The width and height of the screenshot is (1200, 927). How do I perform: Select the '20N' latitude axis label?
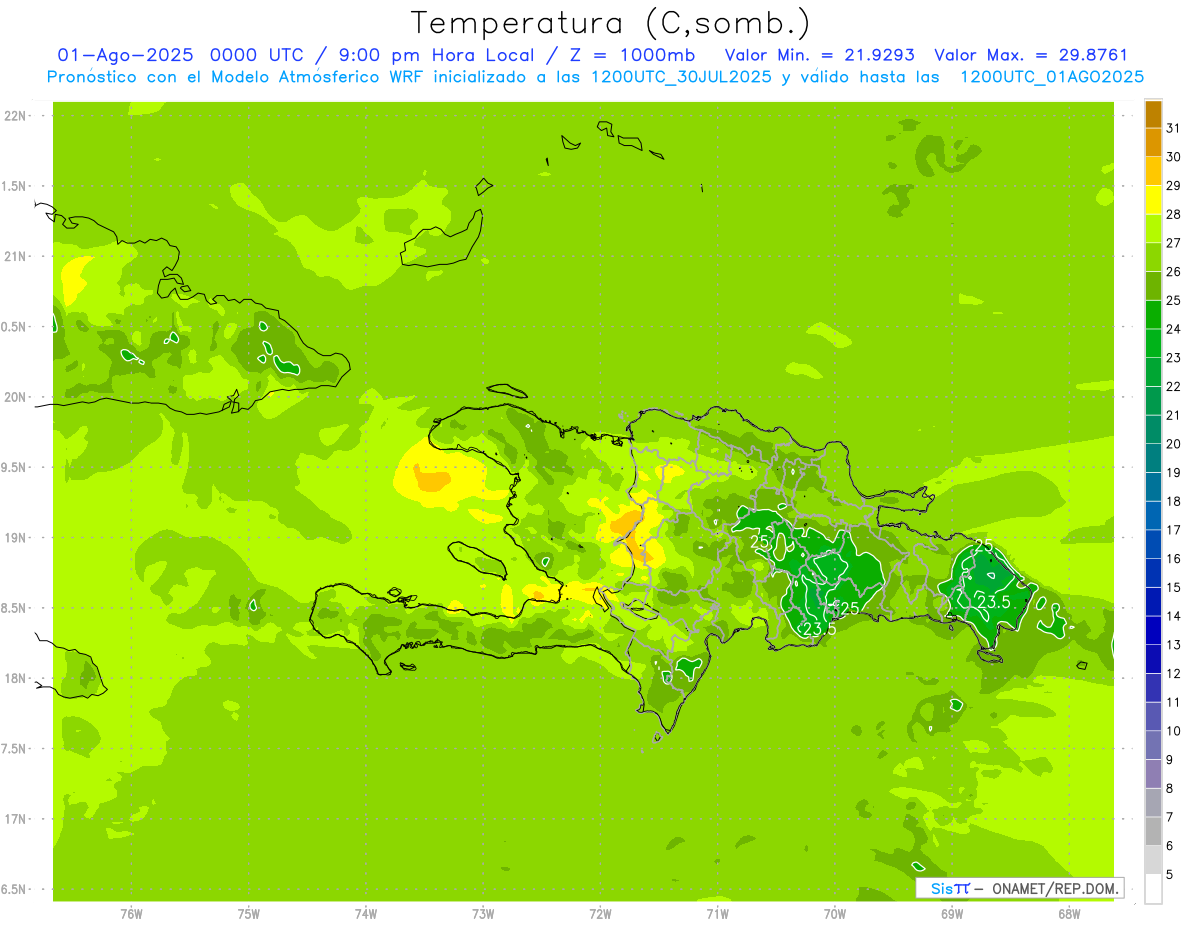17,397
